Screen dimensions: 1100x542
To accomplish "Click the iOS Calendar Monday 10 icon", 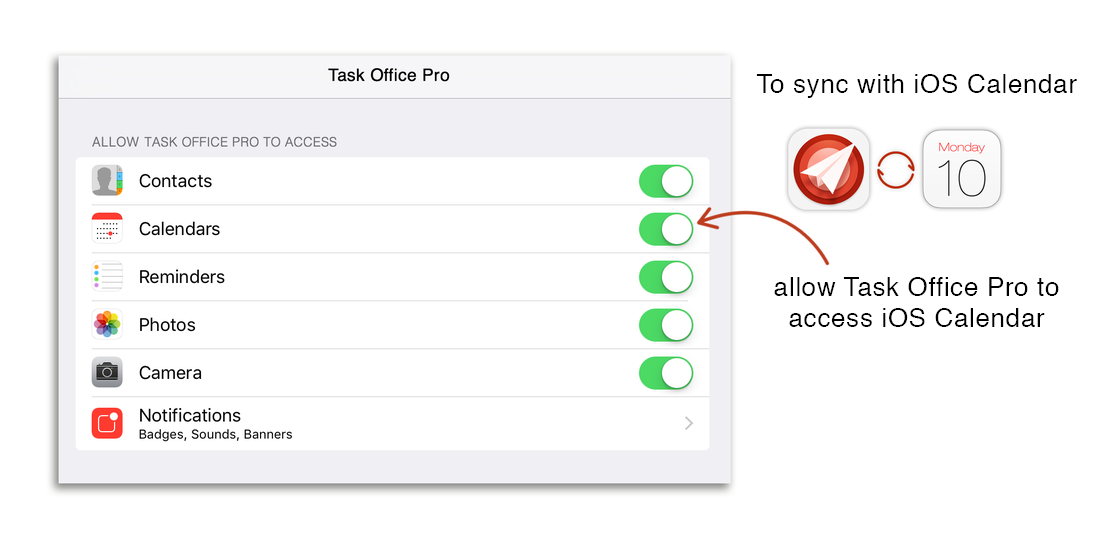I will (x=962, y=169).
